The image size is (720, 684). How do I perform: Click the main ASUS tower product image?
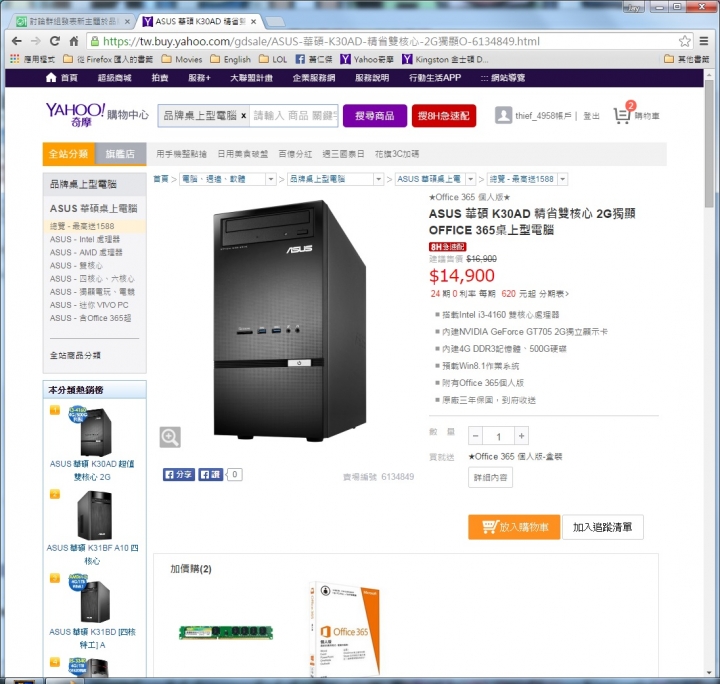[x=290, y=320]
